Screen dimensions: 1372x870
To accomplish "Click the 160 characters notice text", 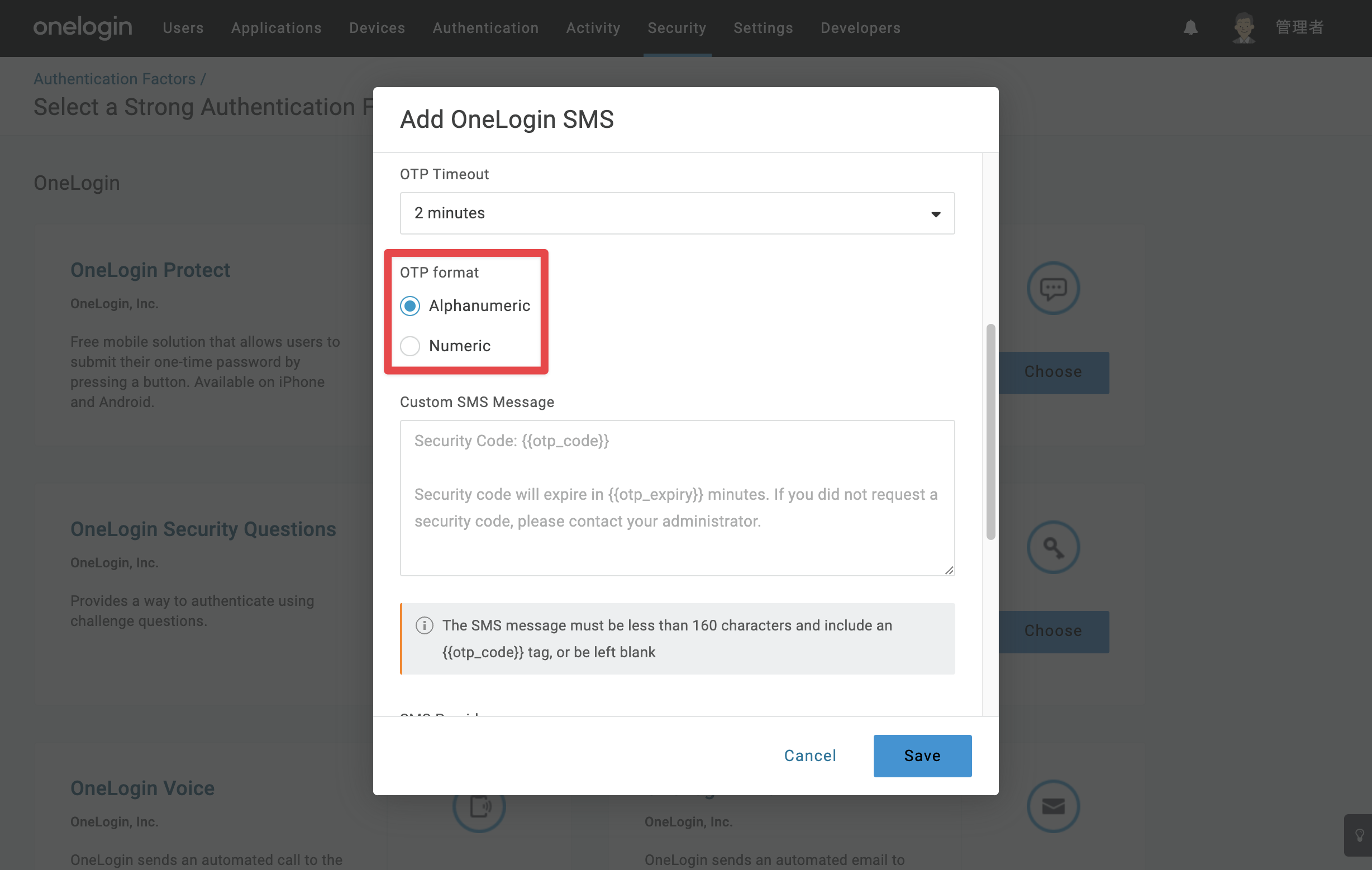I will pos(667,639).
